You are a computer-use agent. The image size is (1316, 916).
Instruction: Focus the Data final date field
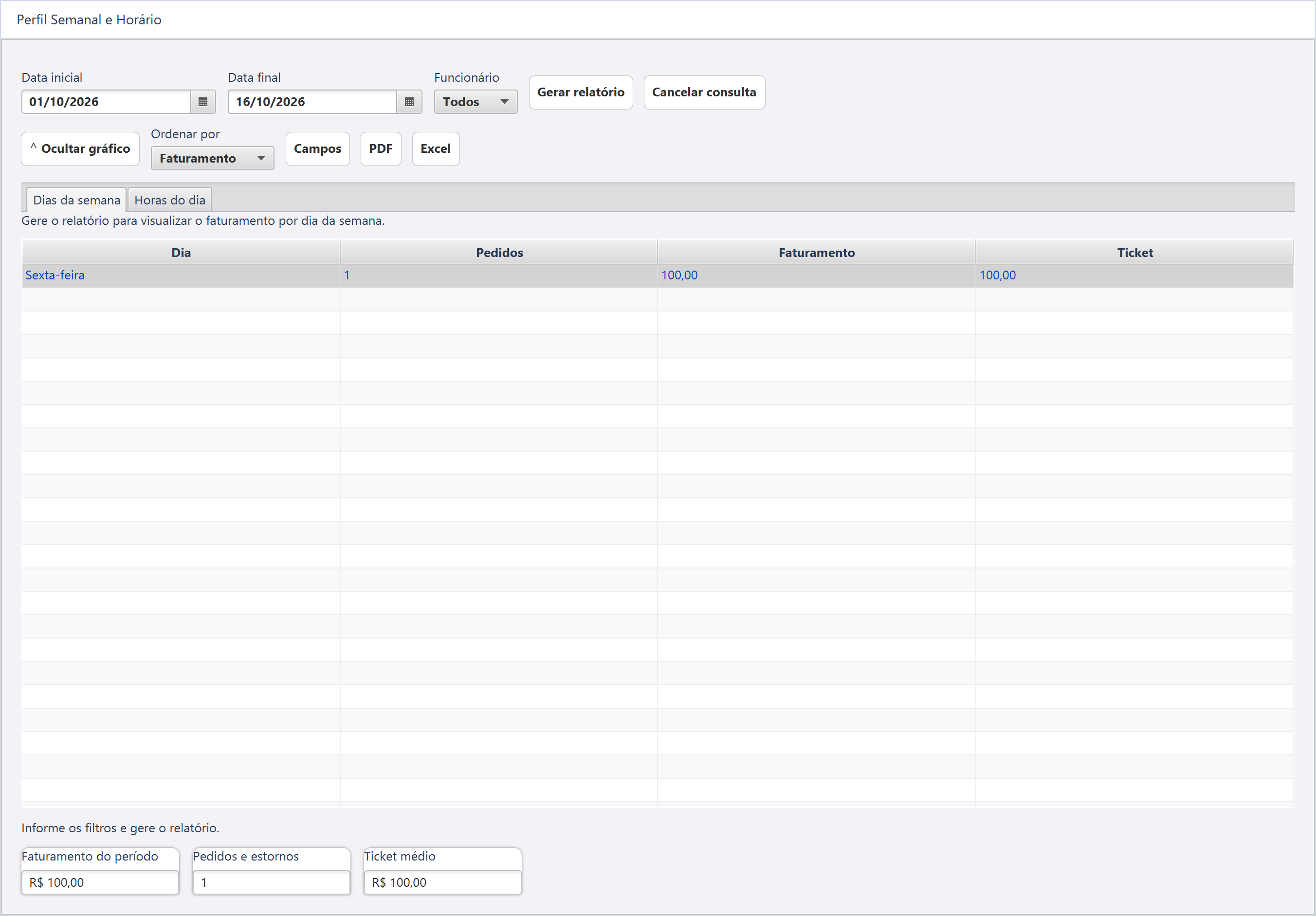(x=312, y=102)
